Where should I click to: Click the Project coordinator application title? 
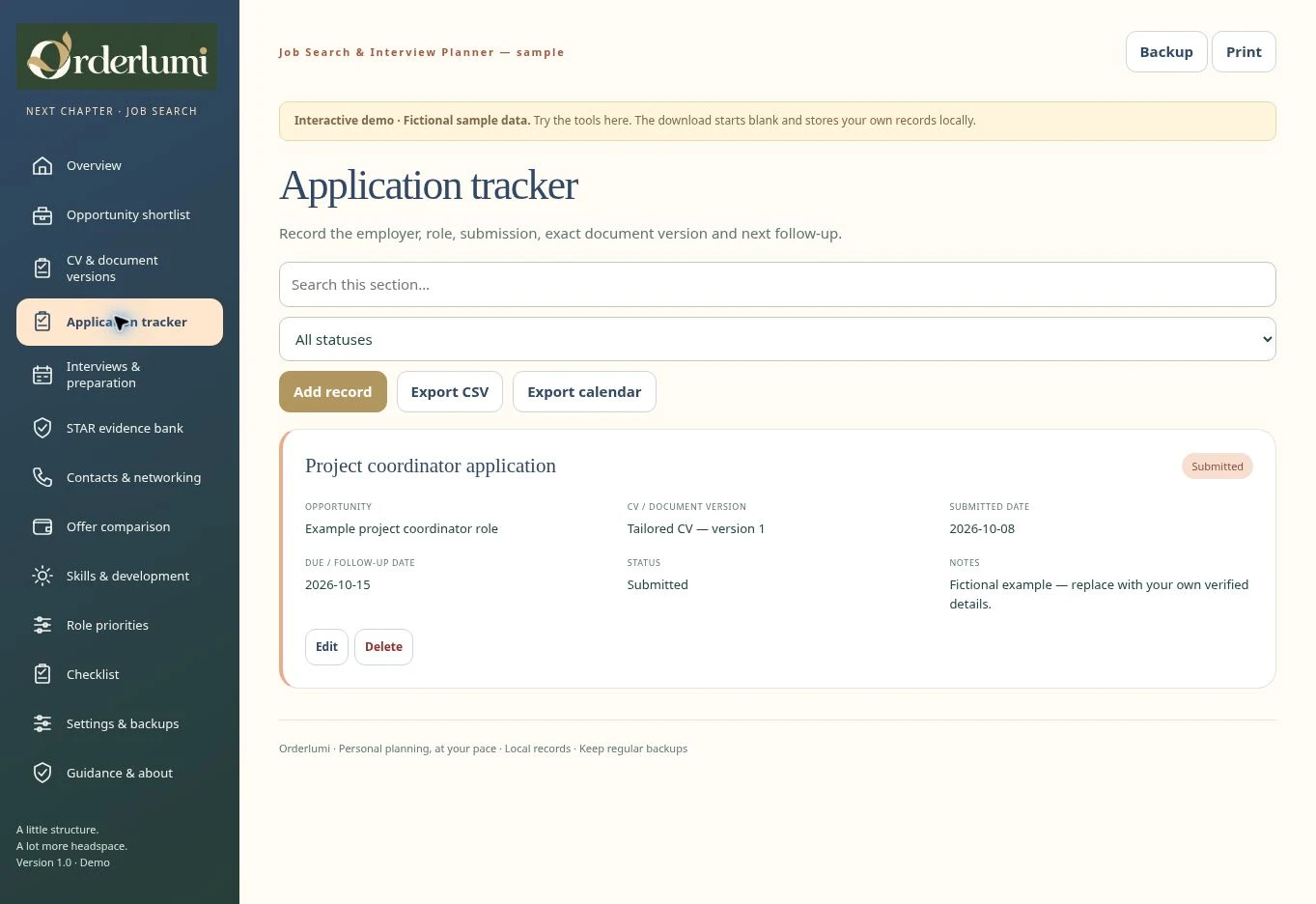(431, 466)
